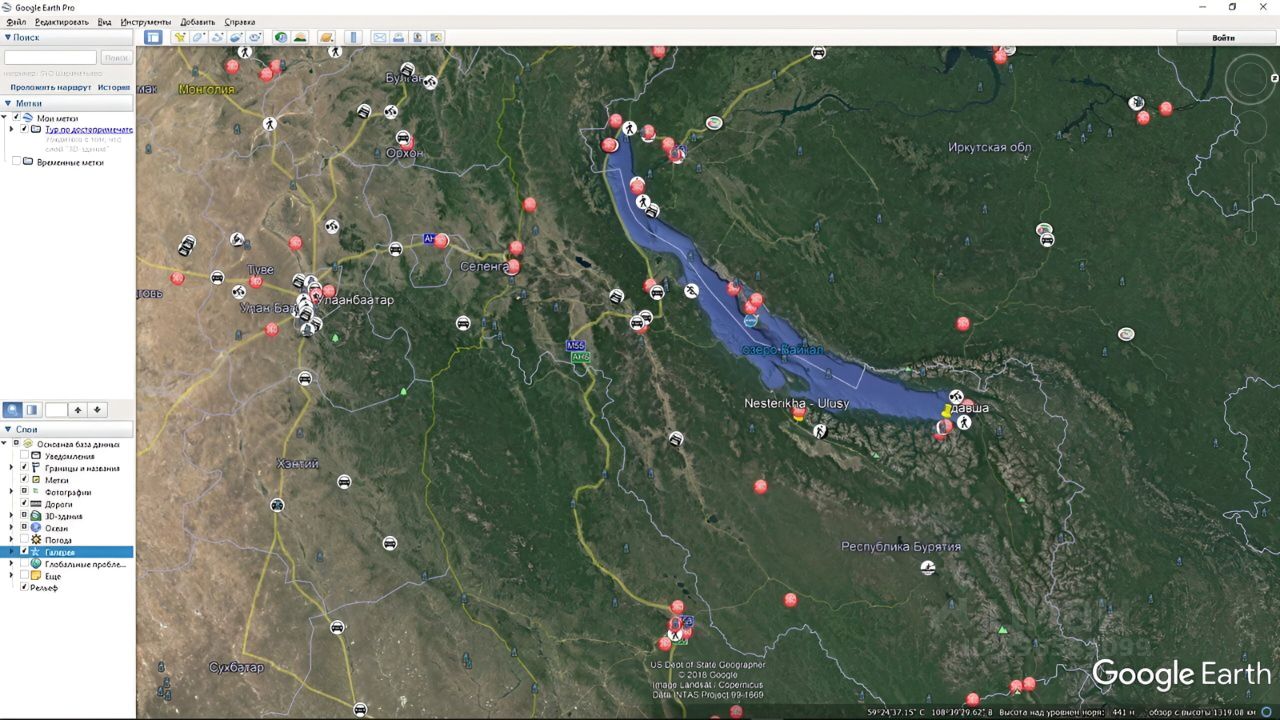Enable the Временные метки checkbox
1280x720 pixels.
[16, 162]
